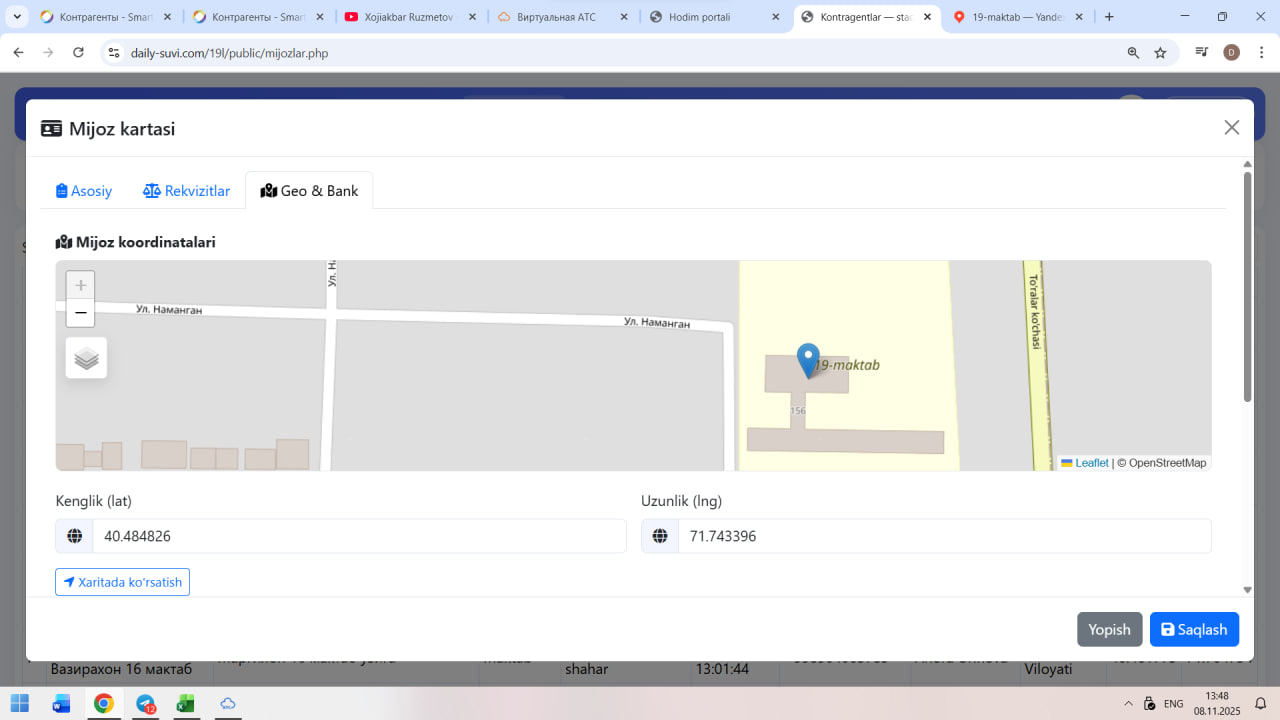Click the USB device icon in system tray
The image size is (1280, 720).
1150,703
